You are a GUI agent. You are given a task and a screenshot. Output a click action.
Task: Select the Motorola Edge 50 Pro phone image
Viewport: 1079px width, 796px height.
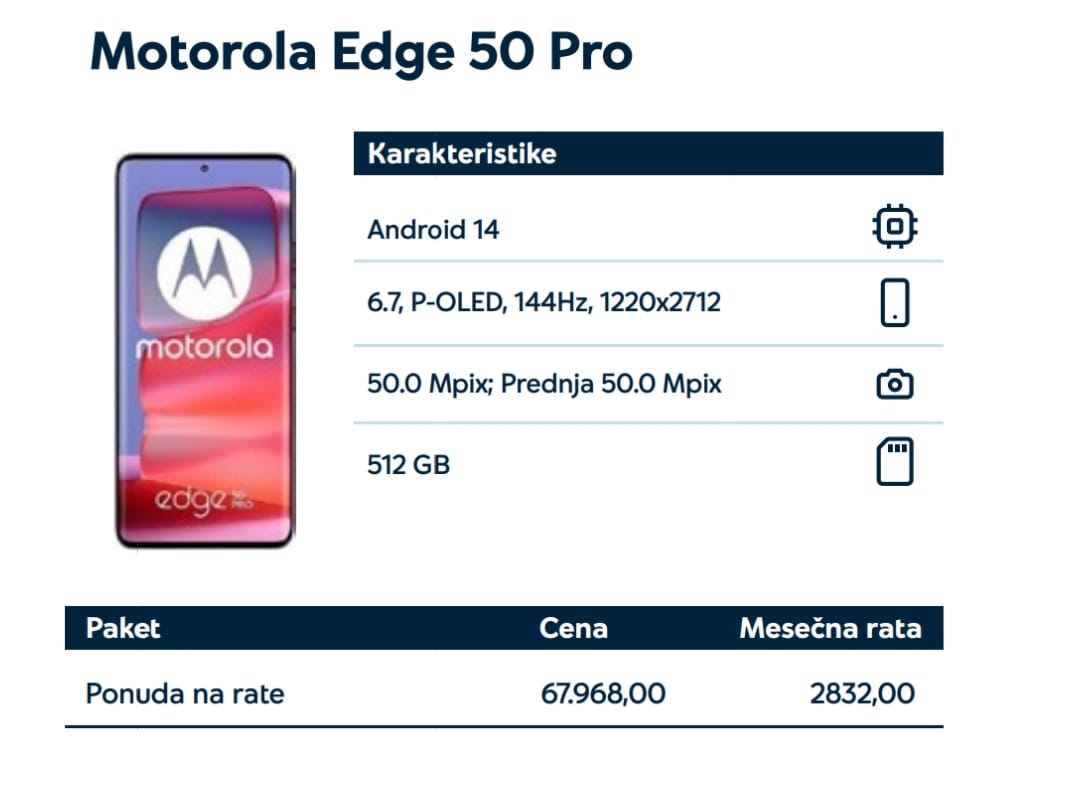[205, 351]
